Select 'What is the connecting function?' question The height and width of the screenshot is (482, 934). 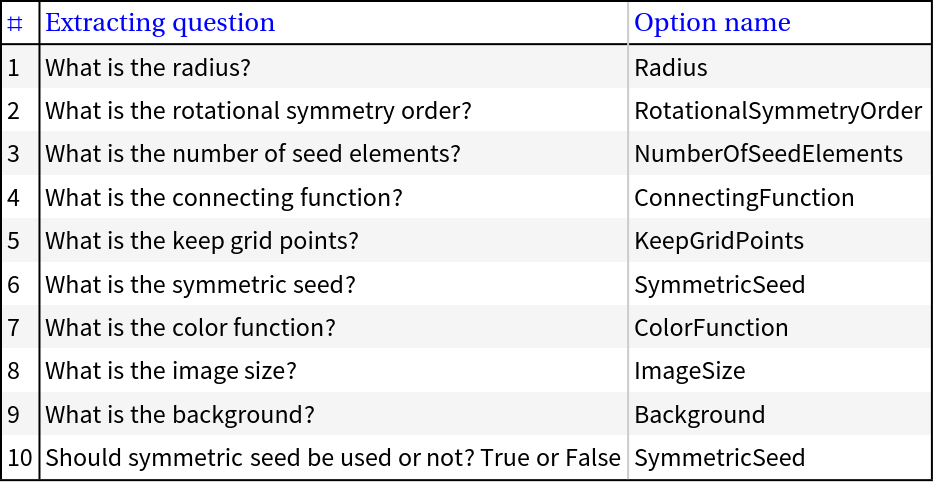click(x=224, y=198)
